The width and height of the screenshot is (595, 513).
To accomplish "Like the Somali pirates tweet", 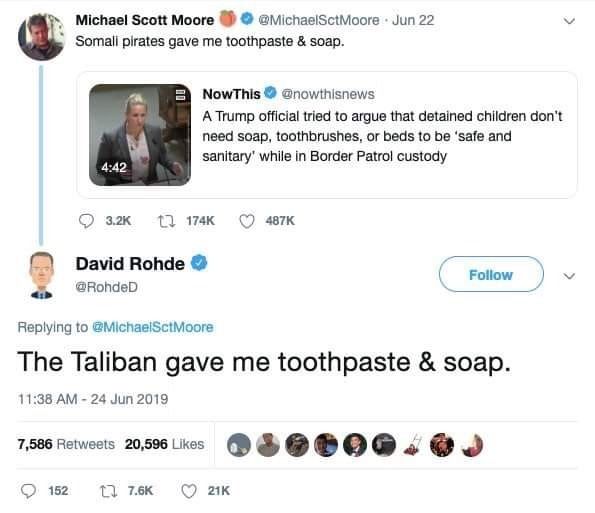I will click(247, 221).
